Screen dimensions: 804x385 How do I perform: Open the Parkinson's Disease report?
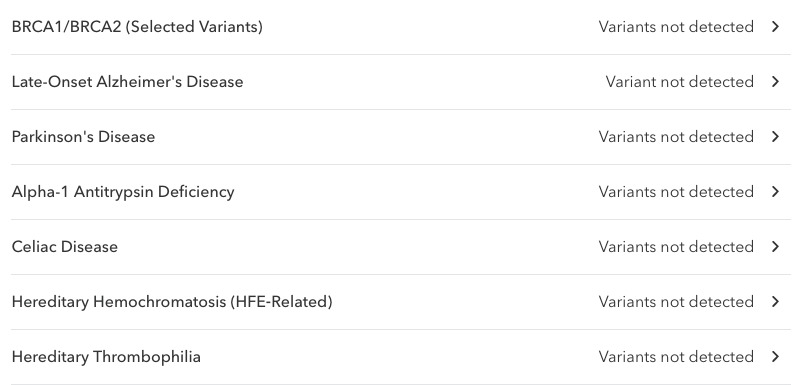(401, 137)
